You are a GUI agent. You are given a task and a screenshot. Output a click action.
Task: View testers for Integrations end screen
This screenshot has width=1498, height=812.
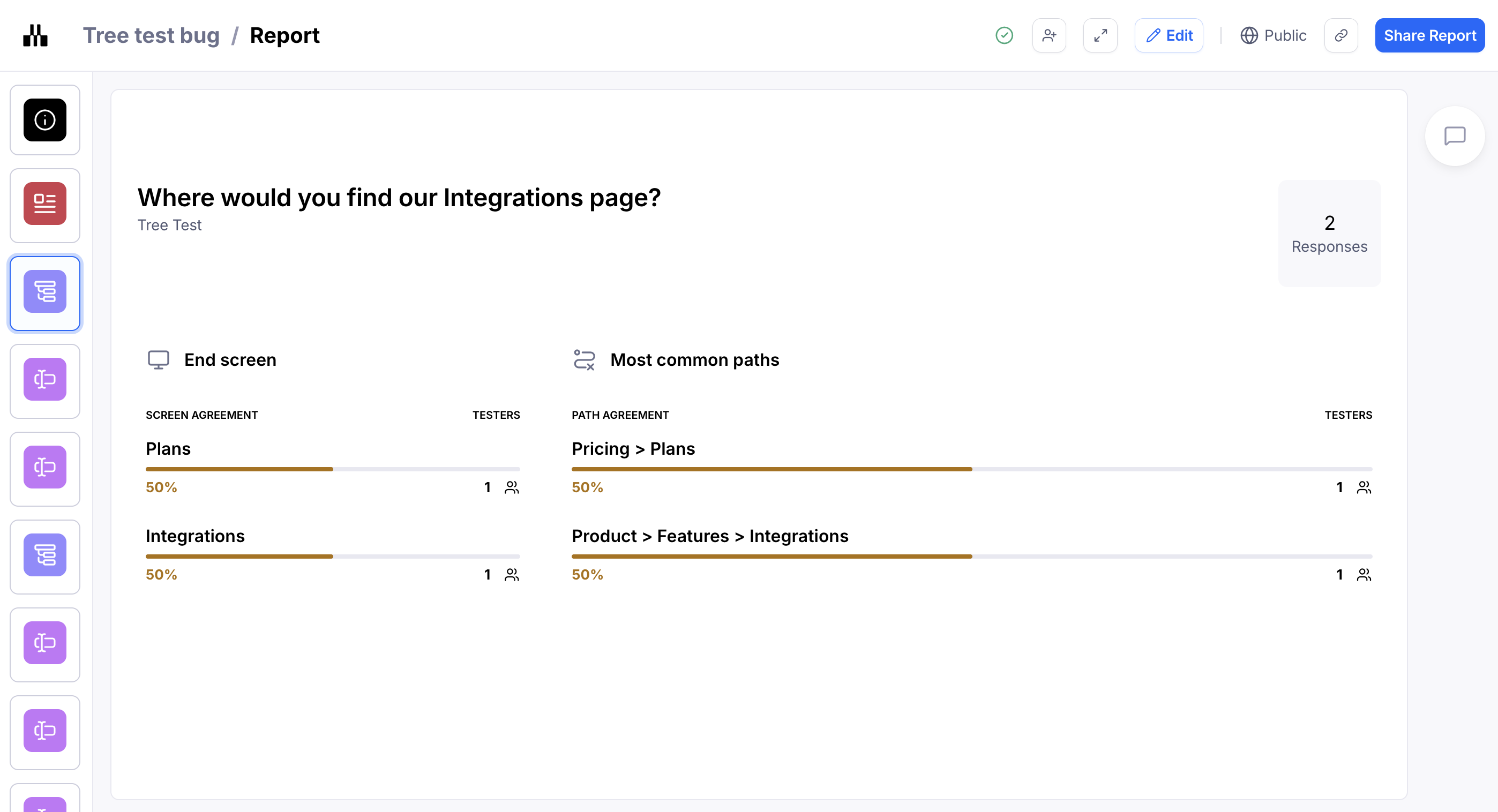[x=511, y=575]
